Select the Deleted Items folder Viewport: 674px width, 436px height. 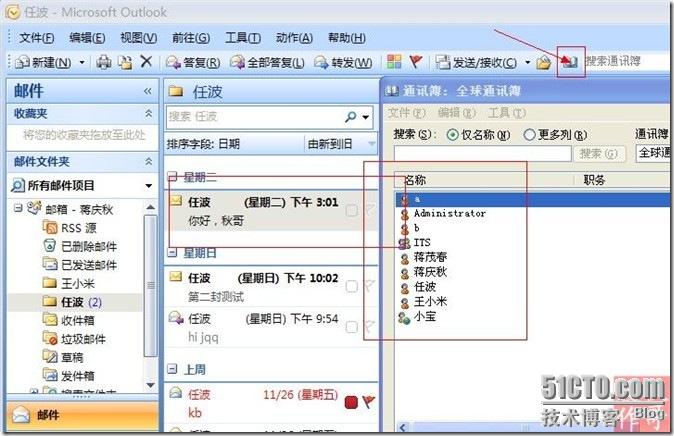(80, 246)
